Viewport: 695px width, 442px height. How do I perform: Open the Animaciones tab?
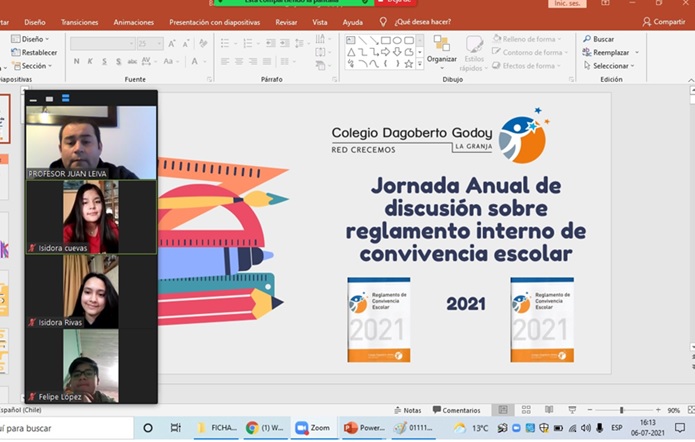point(133,22)
